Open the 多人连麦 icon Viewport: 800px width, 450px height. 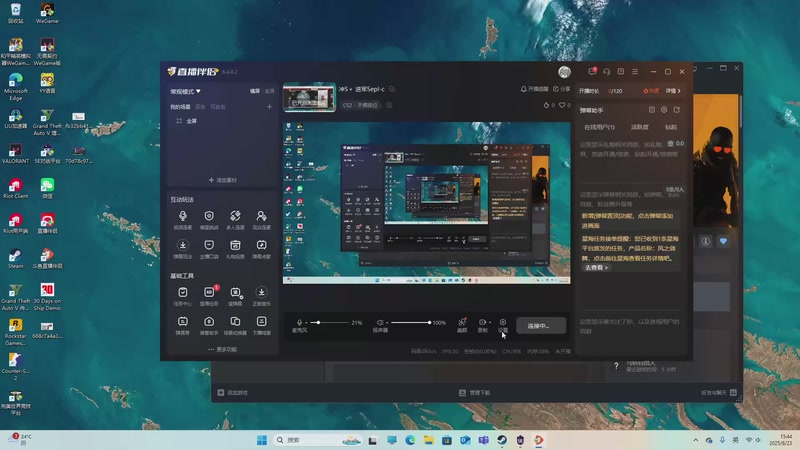pyautogui.click(x=235, y=216)
